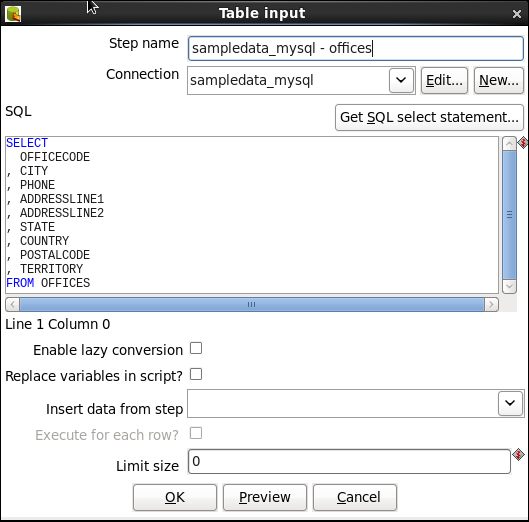Click the variable diamond icon beside Limit size
Viewport: 529px width, 522px height.
[518, 455]
